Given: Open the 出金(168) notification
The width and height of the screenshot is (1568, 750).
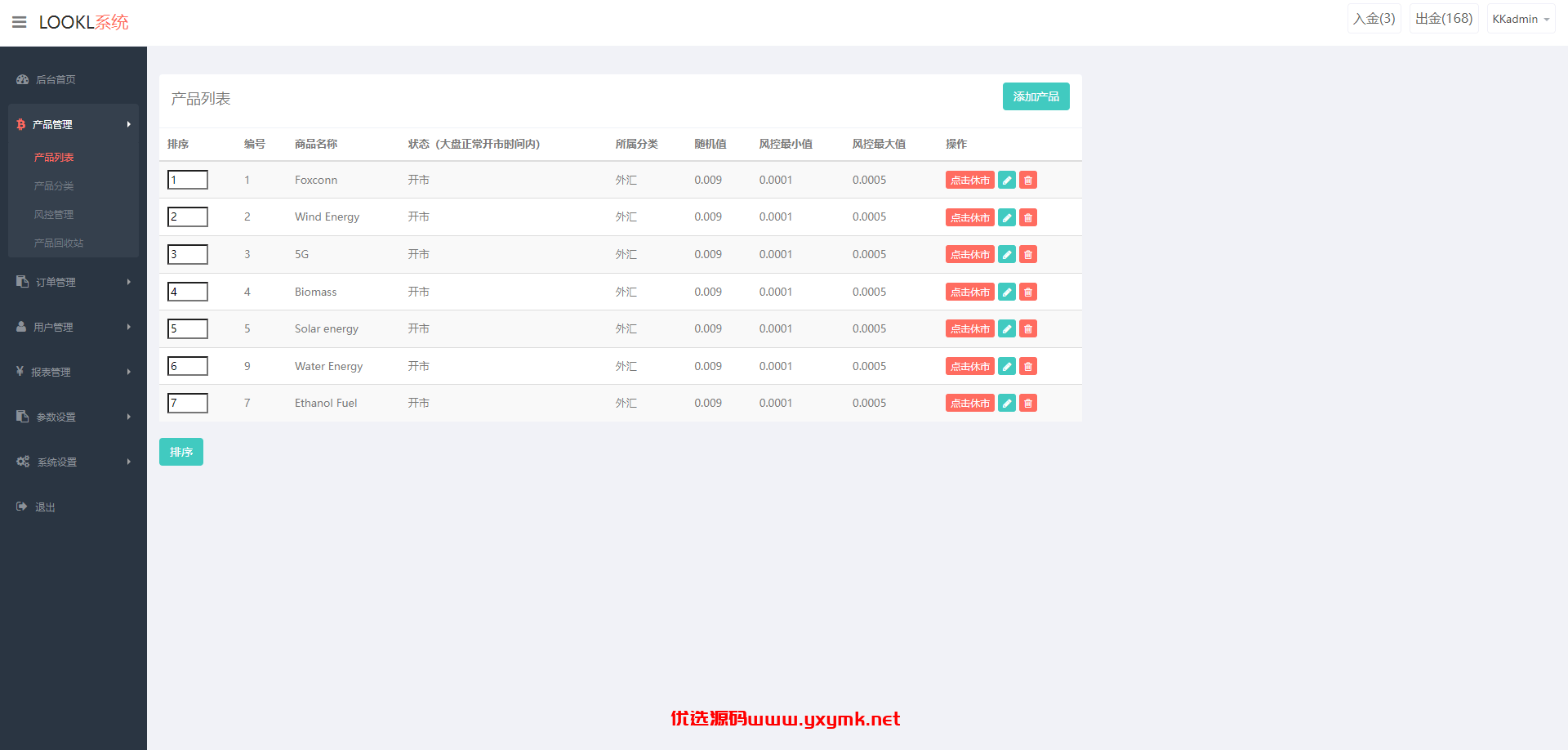Looking at the screenshot, I should tap(1444, 19).
